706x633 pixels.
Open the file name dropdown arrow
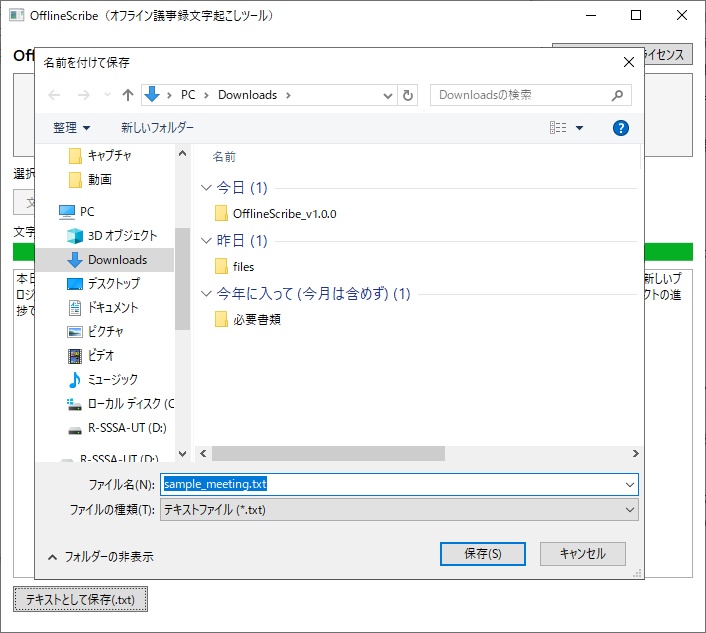coord(629,485)
